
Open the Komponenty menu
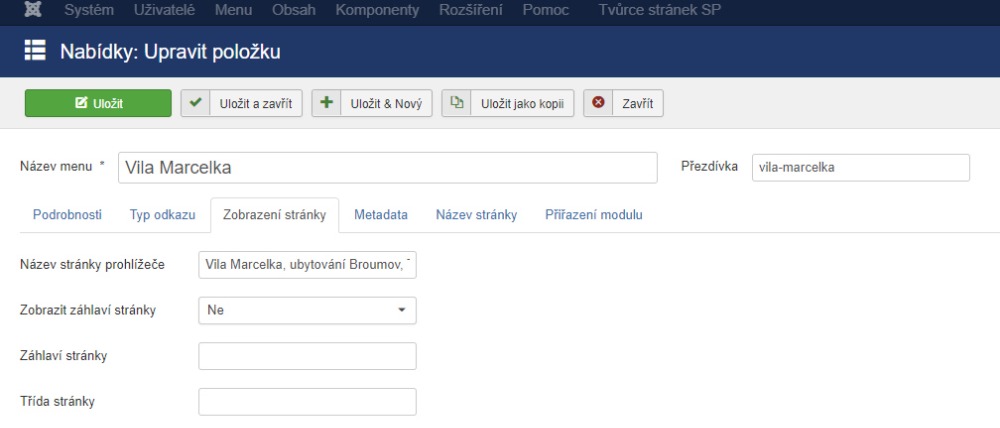pyautogui.click(x=378, y=10)
